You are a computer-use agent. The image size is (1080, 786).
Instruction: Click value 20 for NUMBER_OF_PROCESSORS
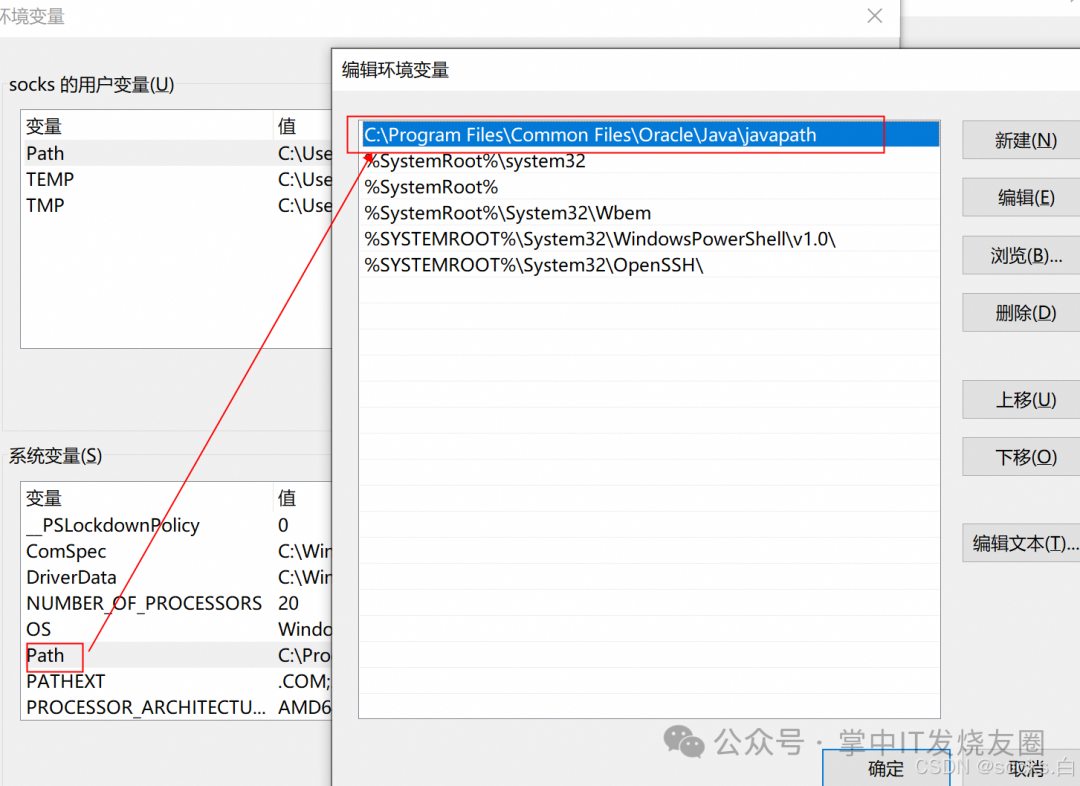(289, 603)
